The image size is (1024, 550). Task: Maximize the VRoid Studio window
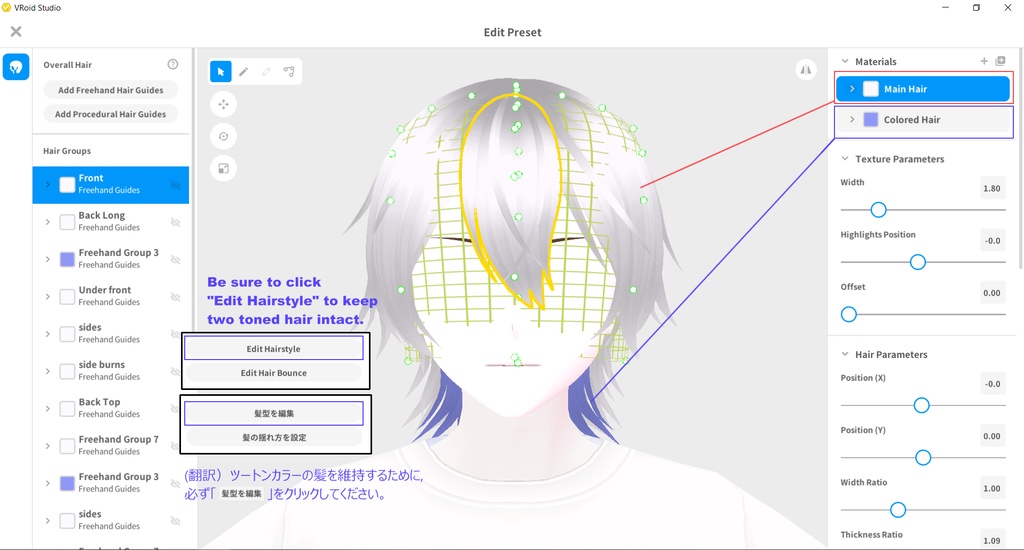[976, 8]
